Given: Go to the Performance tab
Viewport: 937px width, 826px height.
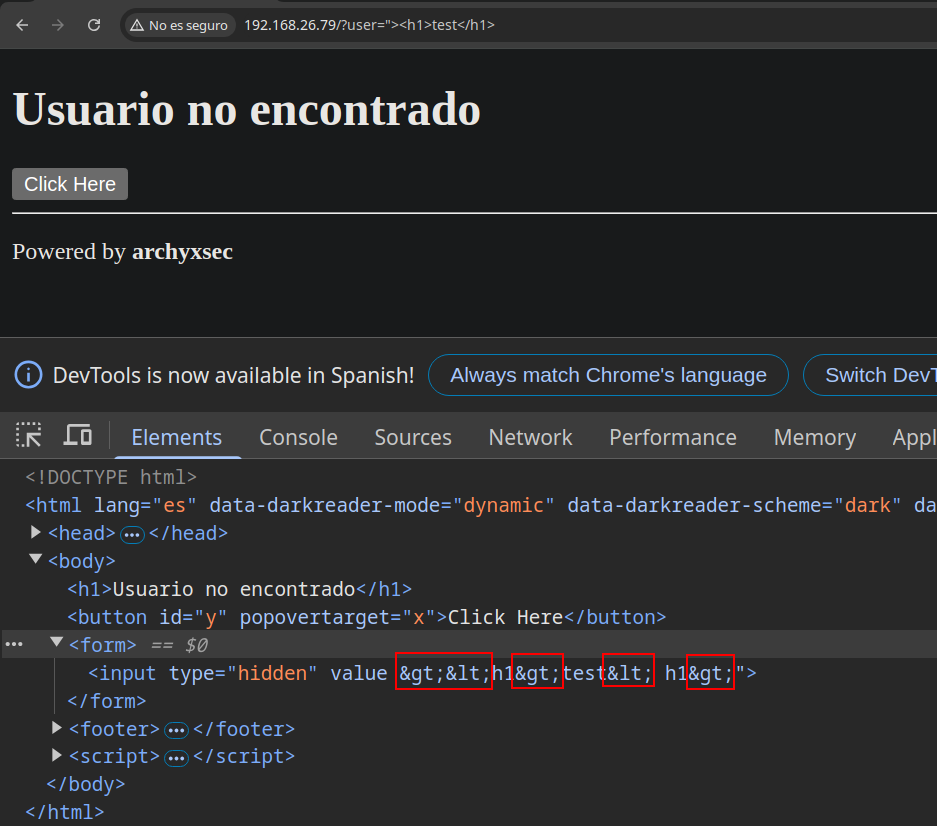Looking at the screenshot, I should pyautogui.click(x=672, y=437).
